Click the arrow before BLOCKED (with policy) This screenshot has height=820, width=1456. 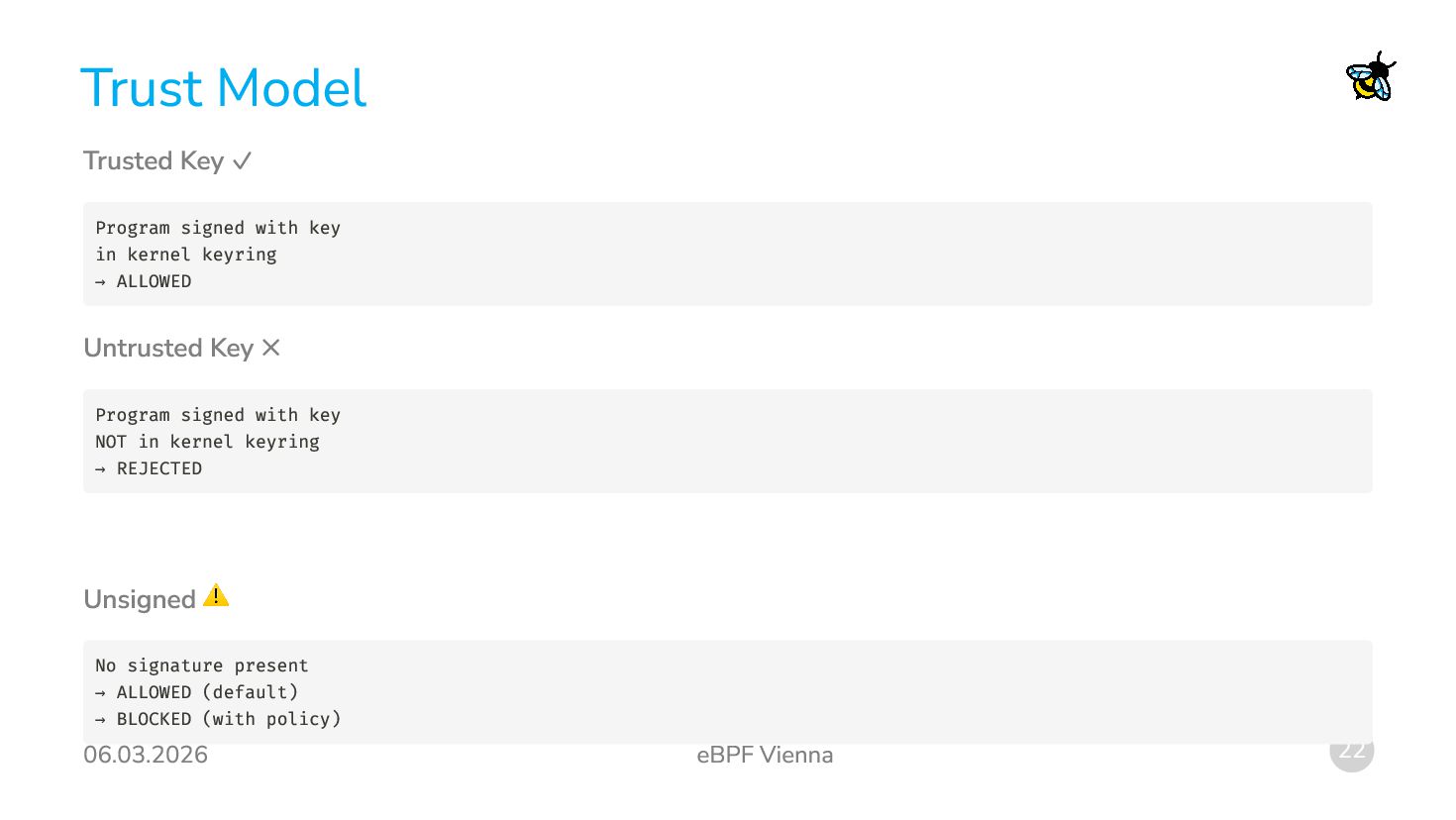click(x=101, y=720)
